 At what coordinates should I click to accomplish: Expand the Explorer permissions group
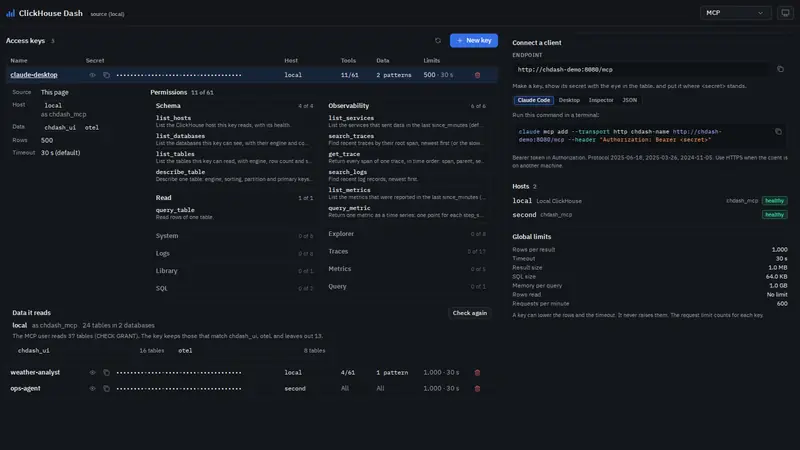click(x=407, y=234)
